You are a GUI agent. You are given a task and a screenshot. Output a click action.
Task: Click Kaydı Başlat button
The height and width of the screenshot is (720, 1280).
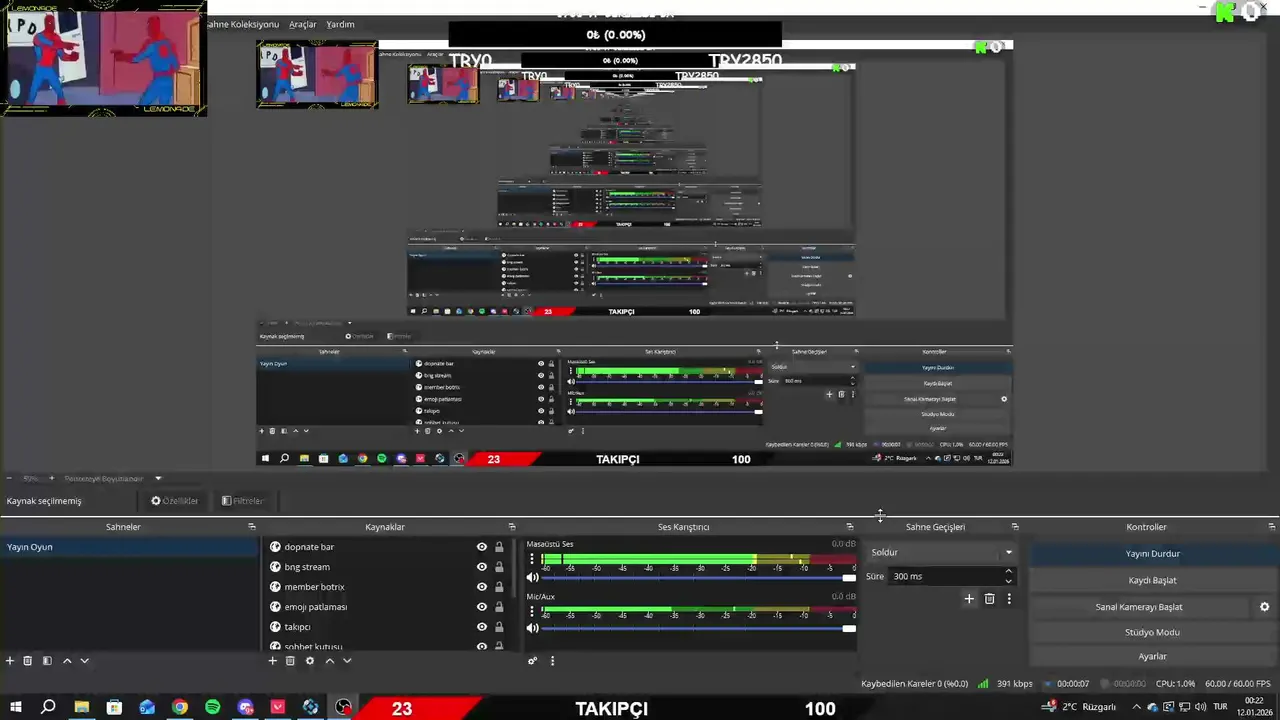tap(1153, 580)
